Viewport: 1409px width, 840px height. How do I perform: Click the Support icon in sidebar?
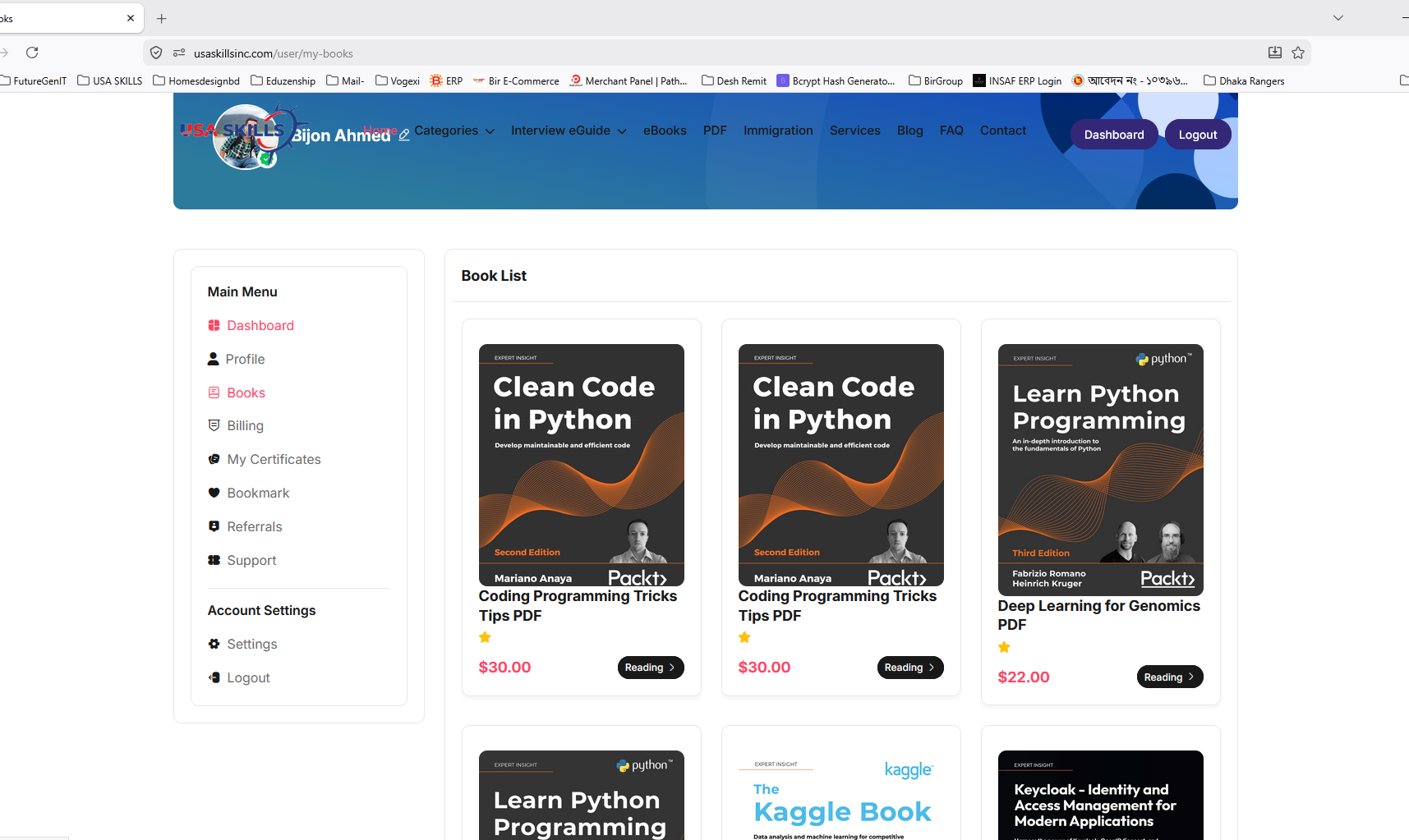pos(214,560)
